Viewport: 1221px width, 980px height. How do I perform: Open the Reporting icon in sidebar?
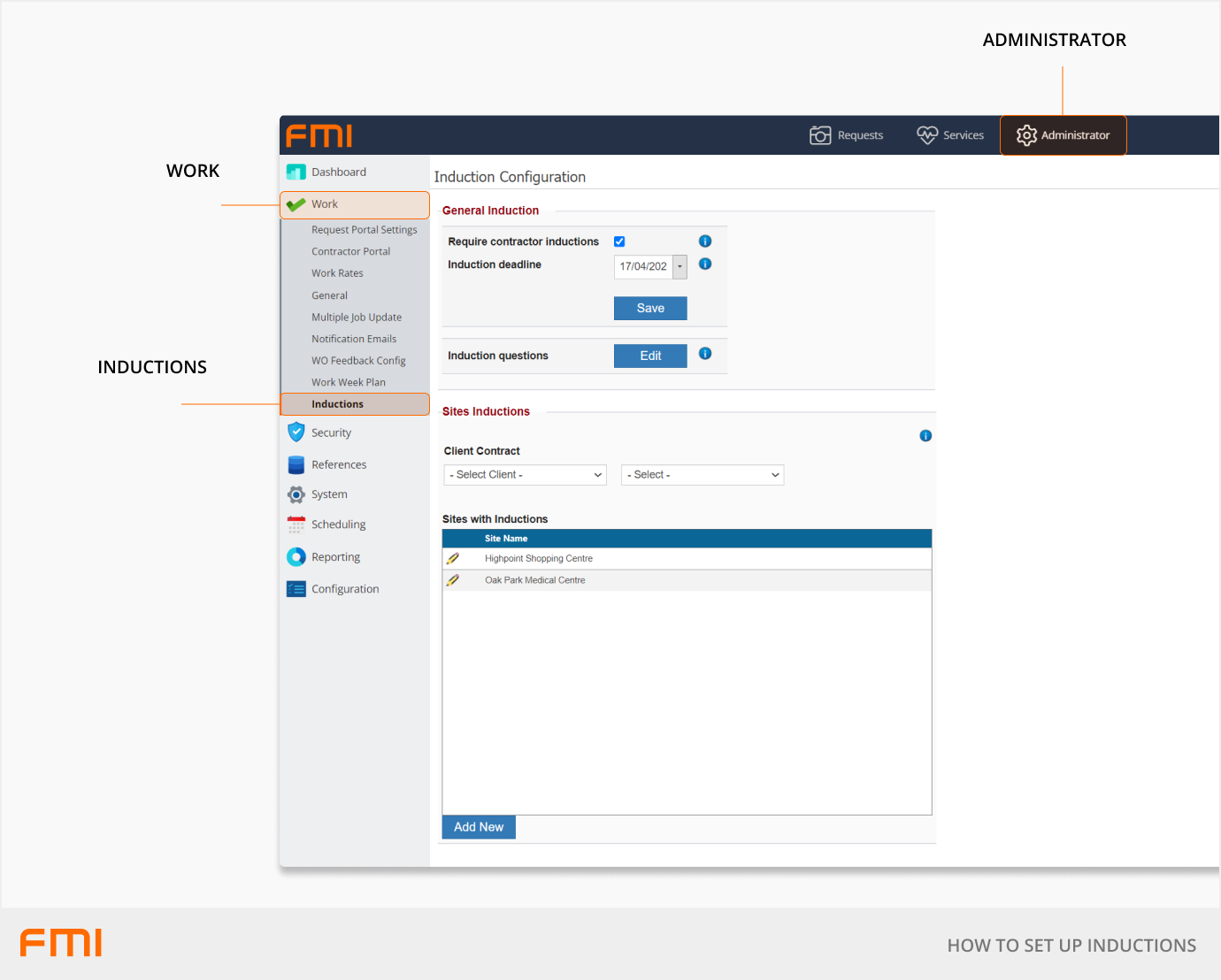(296, 557)
